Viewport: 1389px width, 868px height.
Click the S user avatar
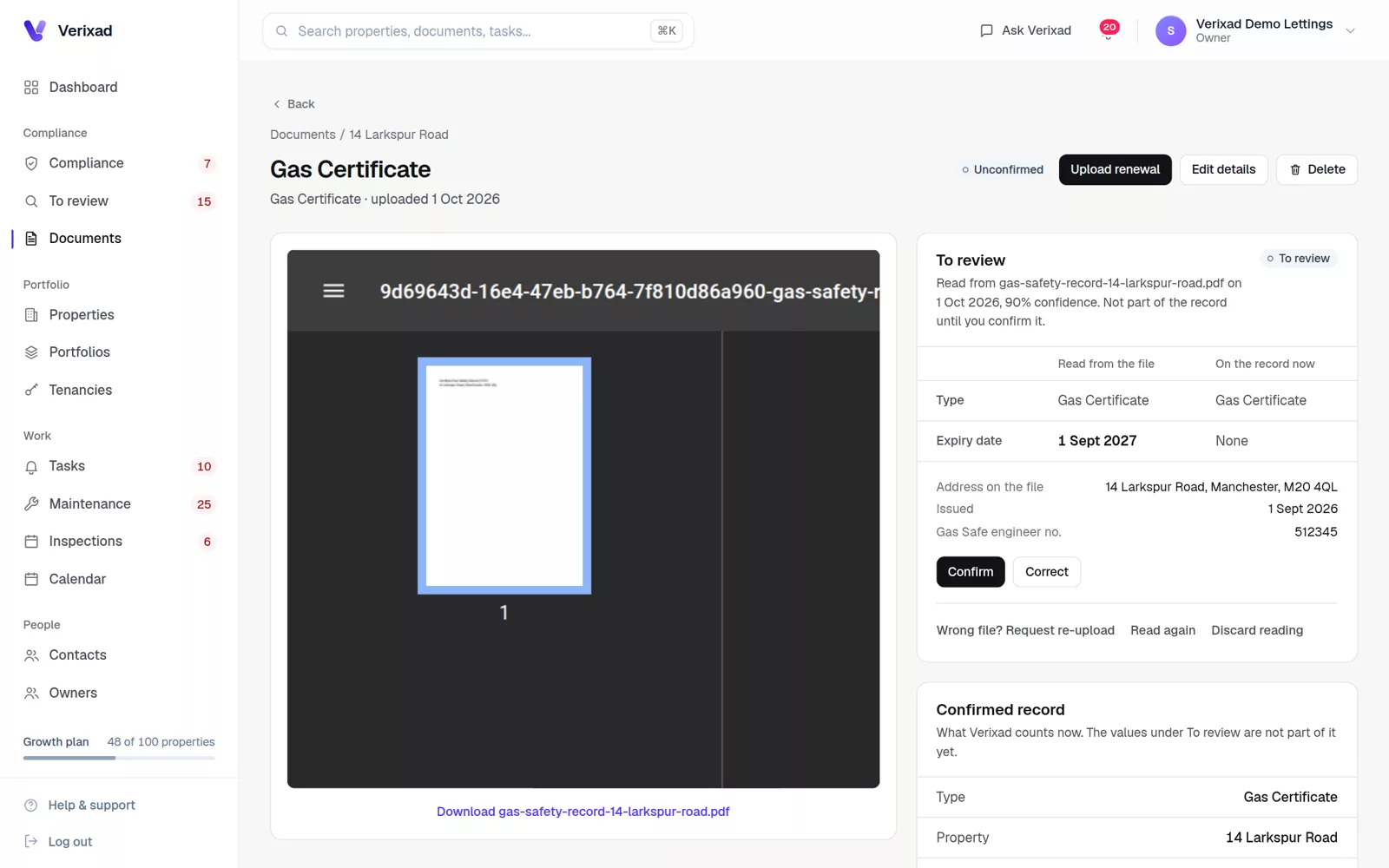pyautogui.click(x=1170, y=30)
